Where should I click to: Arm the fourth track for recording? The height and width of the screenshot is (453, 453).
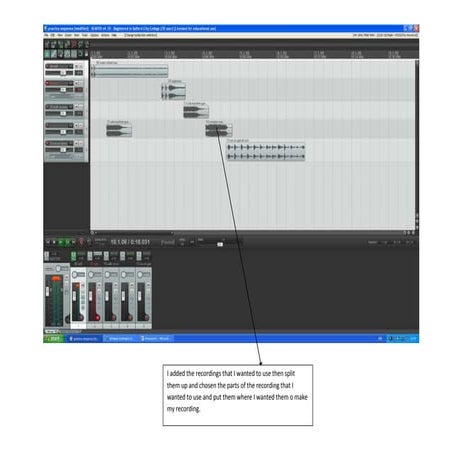click(47, 125)
